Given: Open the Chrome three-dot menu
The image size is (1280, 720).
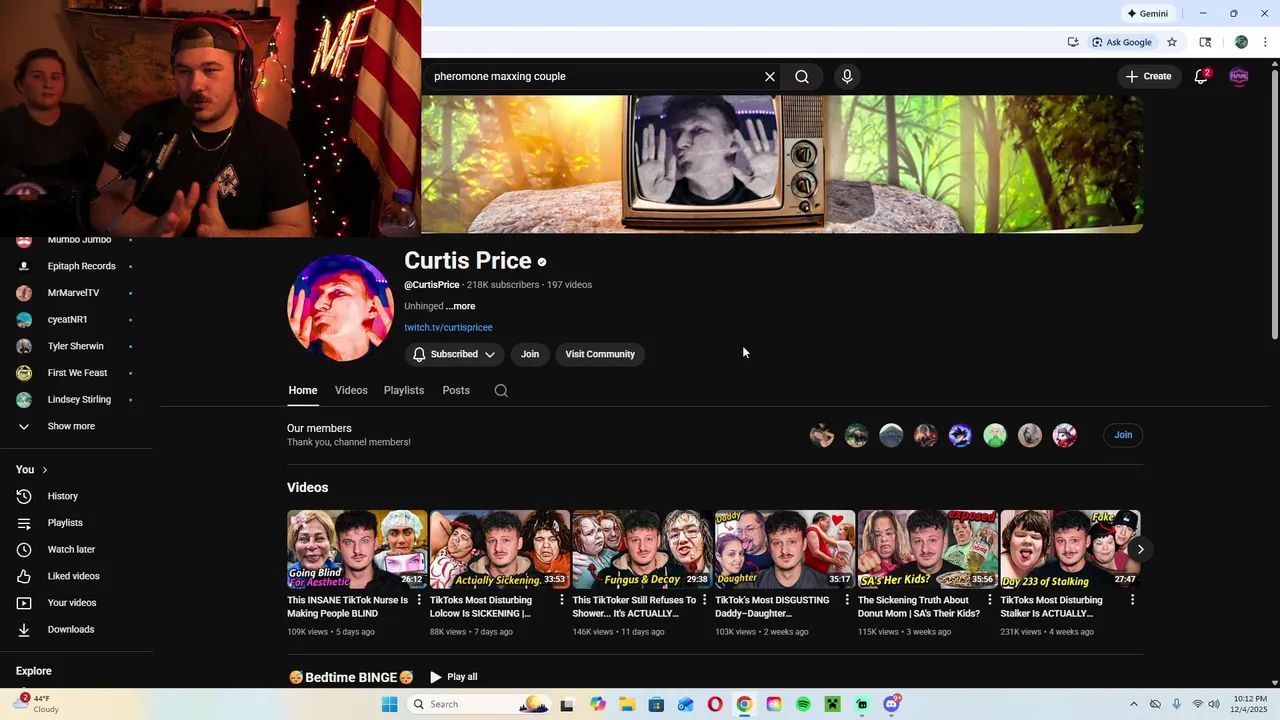Looking at the screenshot, I should (1265, 42).
